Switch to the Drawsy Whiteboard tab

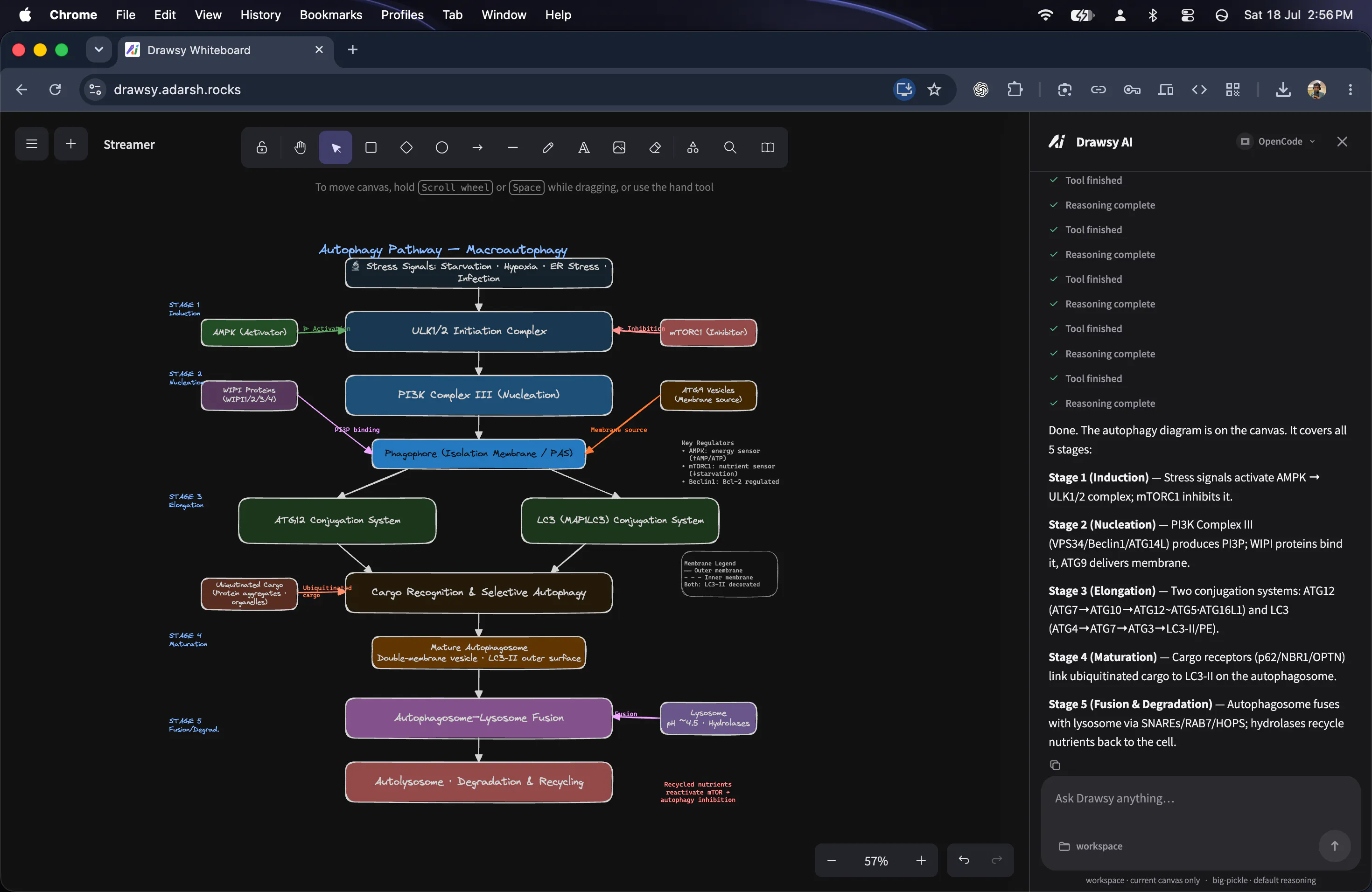point(226,50)
